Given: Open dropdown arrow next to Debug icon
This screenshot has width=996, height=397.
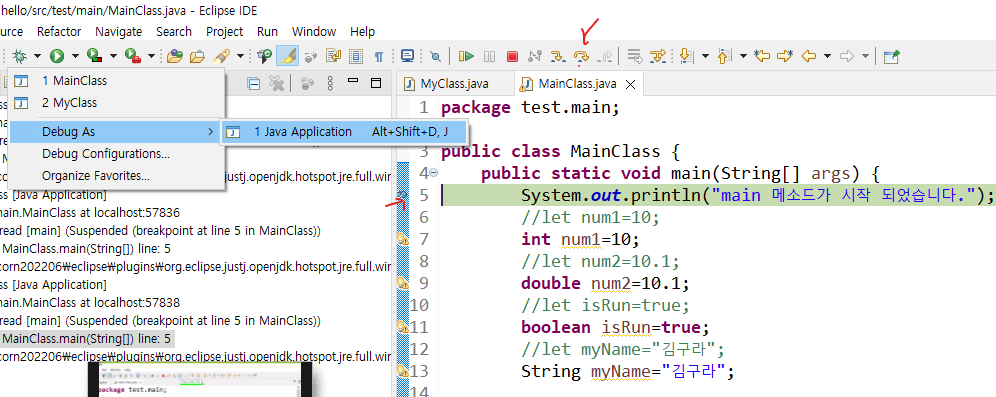Looking at the screenshot, I should click(x=37, y=57).
